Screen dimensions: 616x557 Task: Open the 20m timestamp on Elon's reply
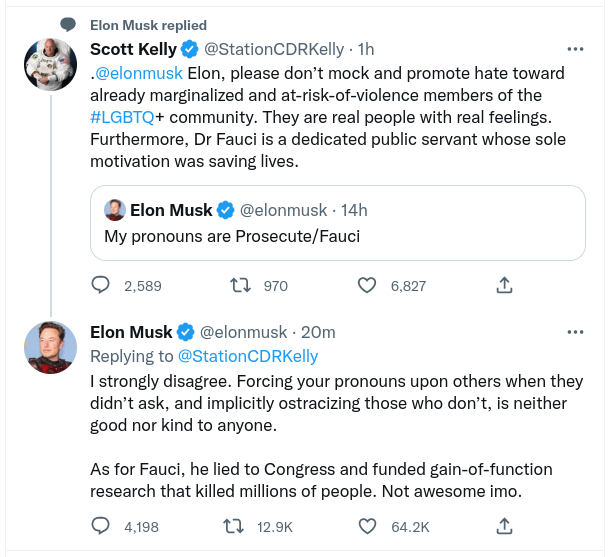[x=318, y=332]
